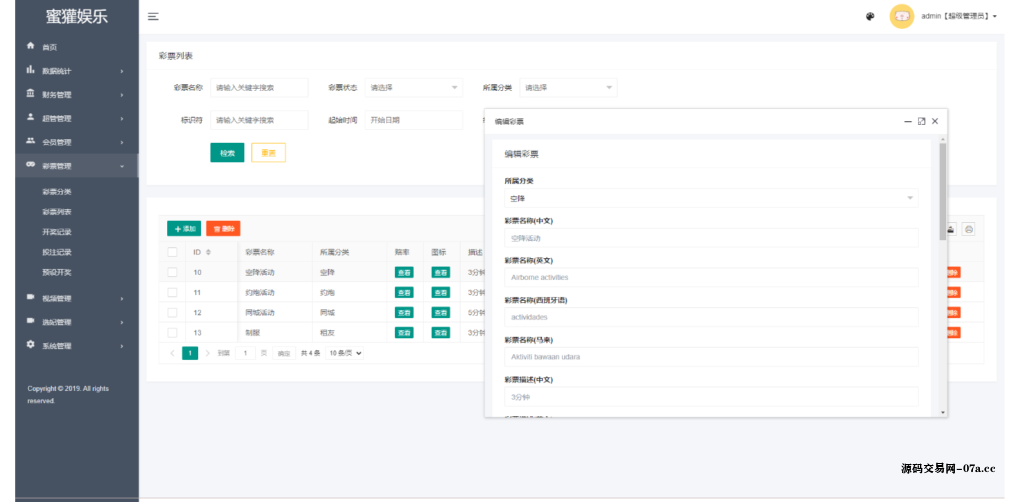Click the bank icon for 财务管理
Screen dimensions: 1024x502
point(30,93)
